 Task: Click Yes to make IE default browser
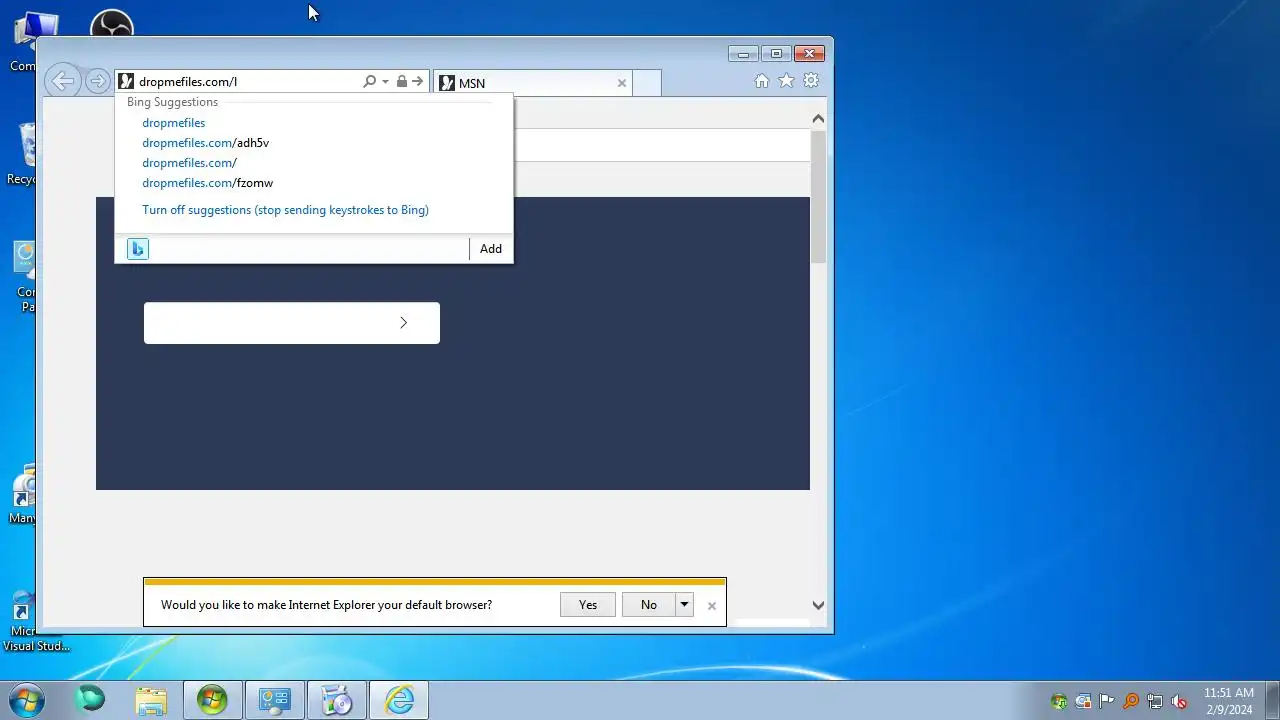[x=588, y=605]
